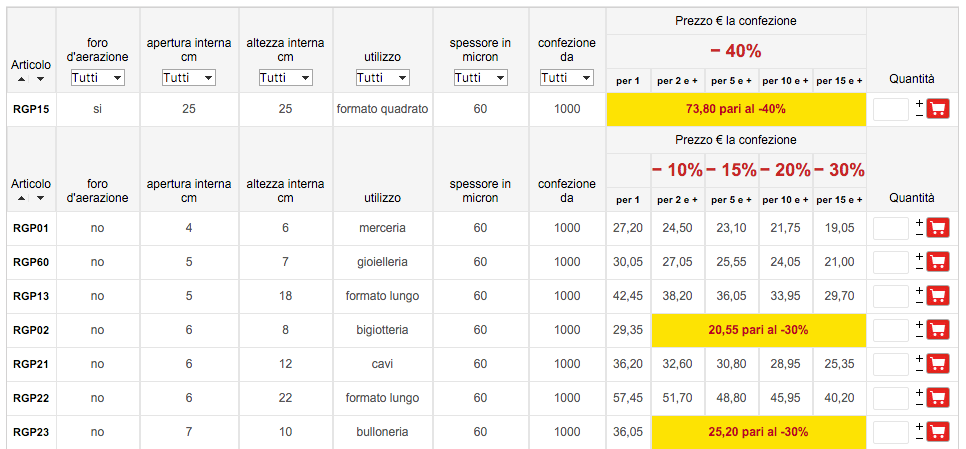Image resolution: width=966 pixels, height=449 pixels.
Task: Click cart icon for RGP22 row
Action: click(x=938, y=398)
